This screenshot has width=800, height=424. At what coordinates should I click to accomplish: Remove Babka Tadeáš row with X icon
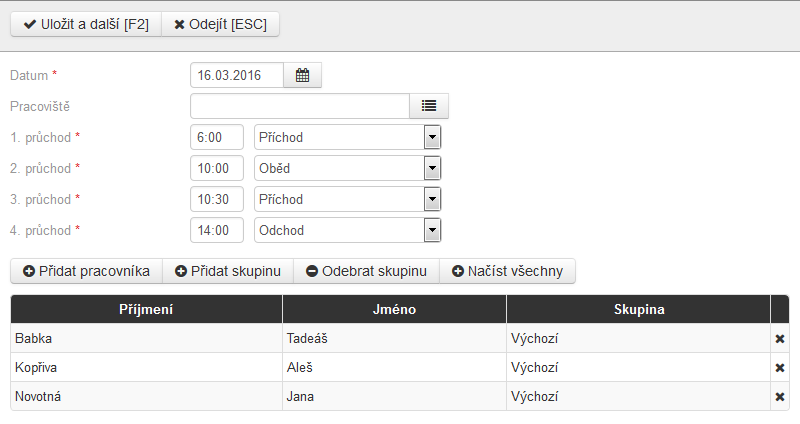[780, 339]
